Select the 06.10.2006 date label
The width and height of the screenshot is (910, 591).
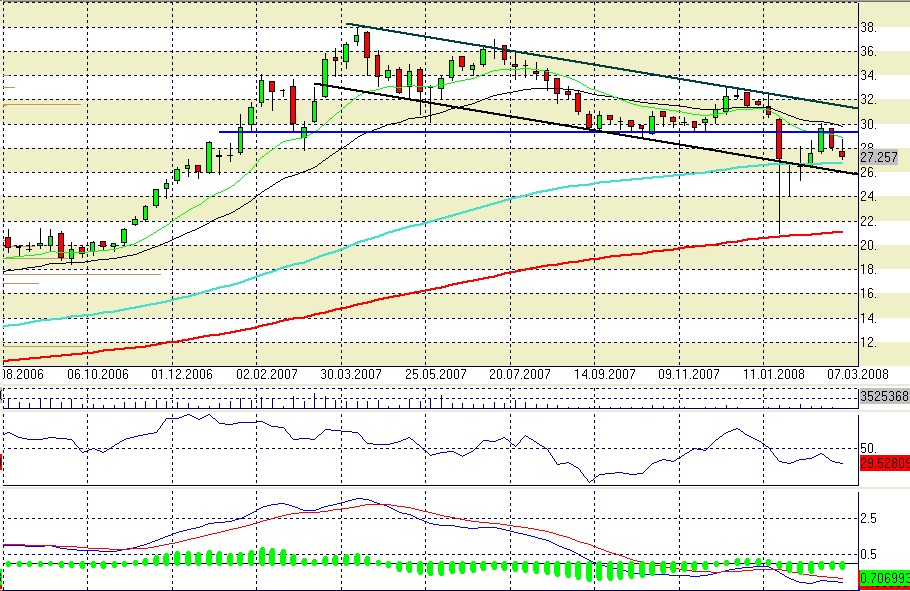[98, 374]
